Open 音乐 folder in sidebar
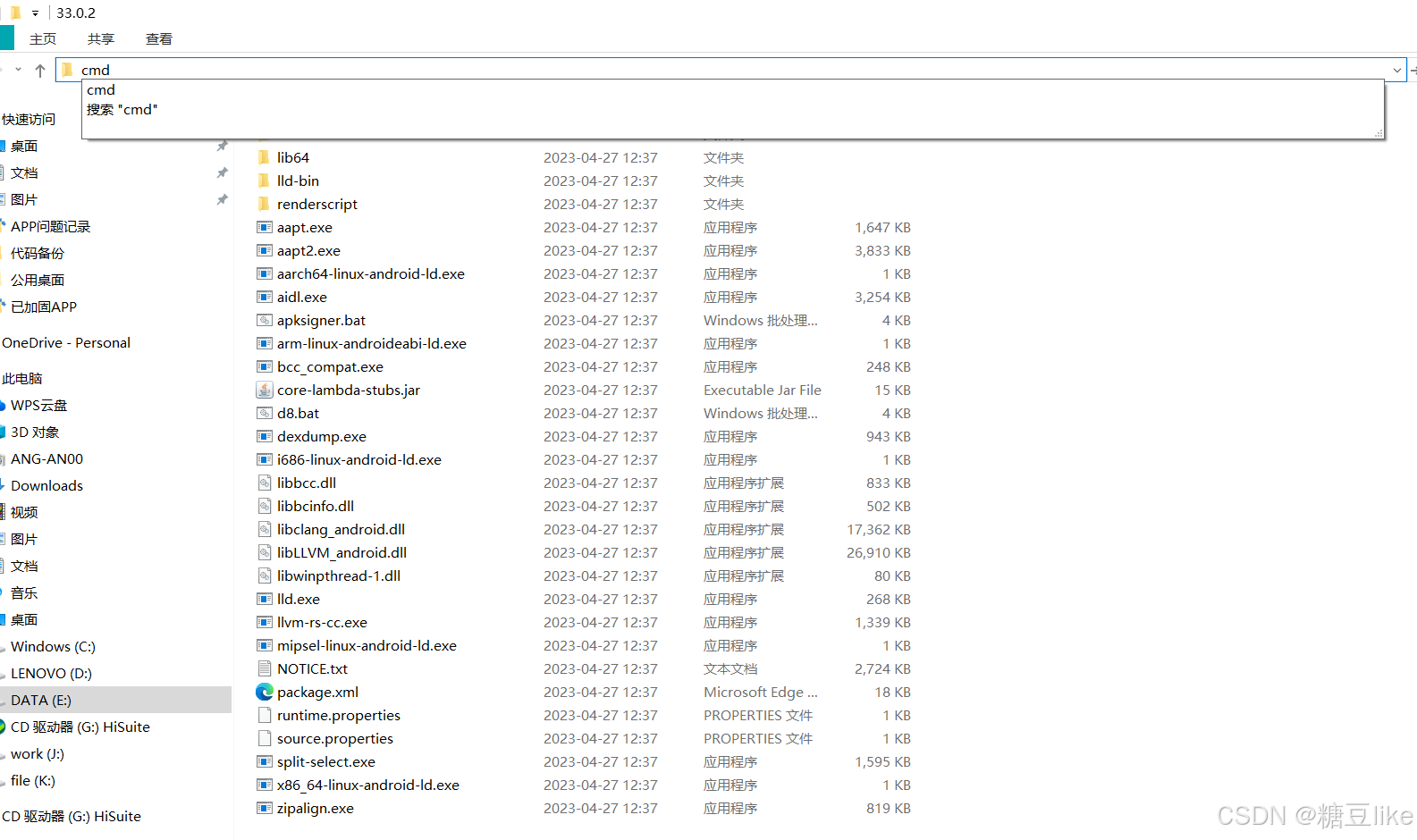The width and height of the screenshot is (1417, 840). [x=24, y=593]
